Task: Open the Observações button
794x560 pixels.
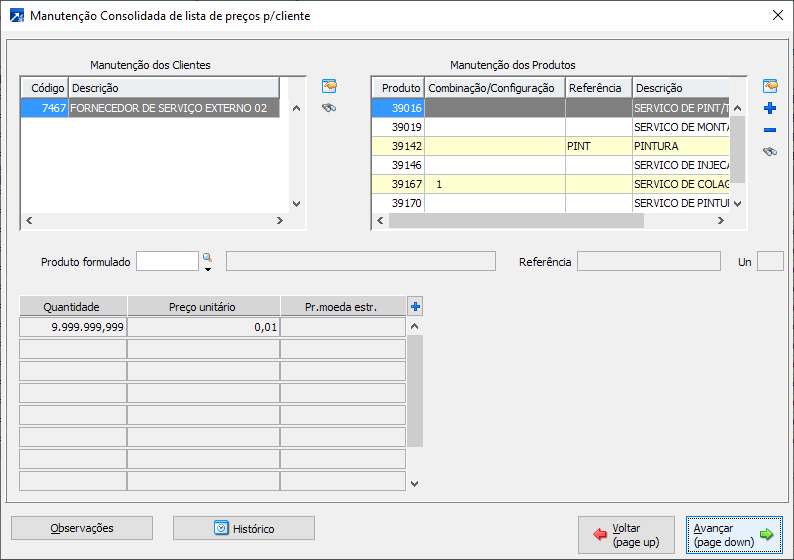Action: (x=82, y=528)
